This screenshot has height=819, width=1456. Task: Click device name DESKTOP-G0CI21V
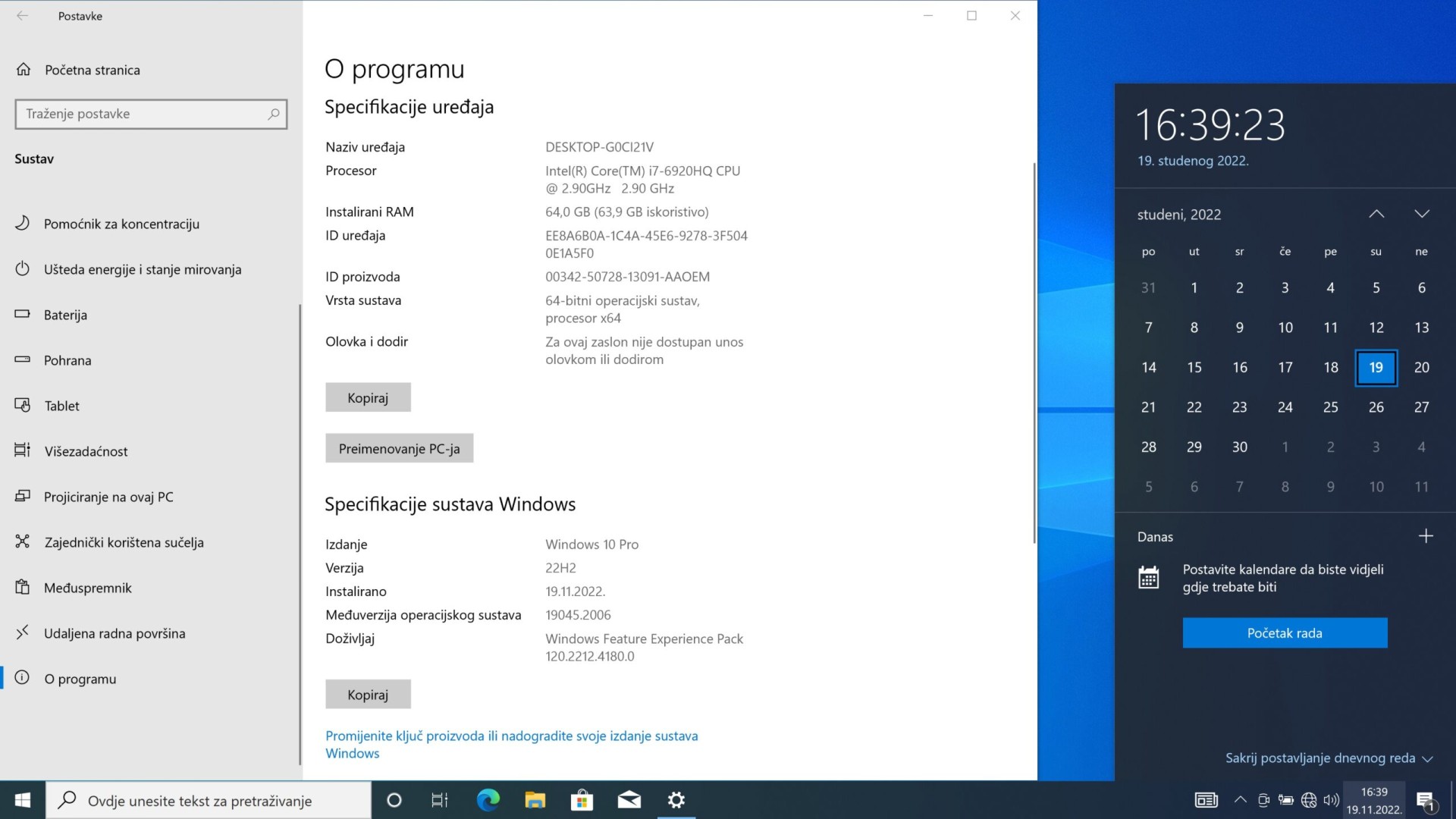pyautogui.click(x=599, y=147)
